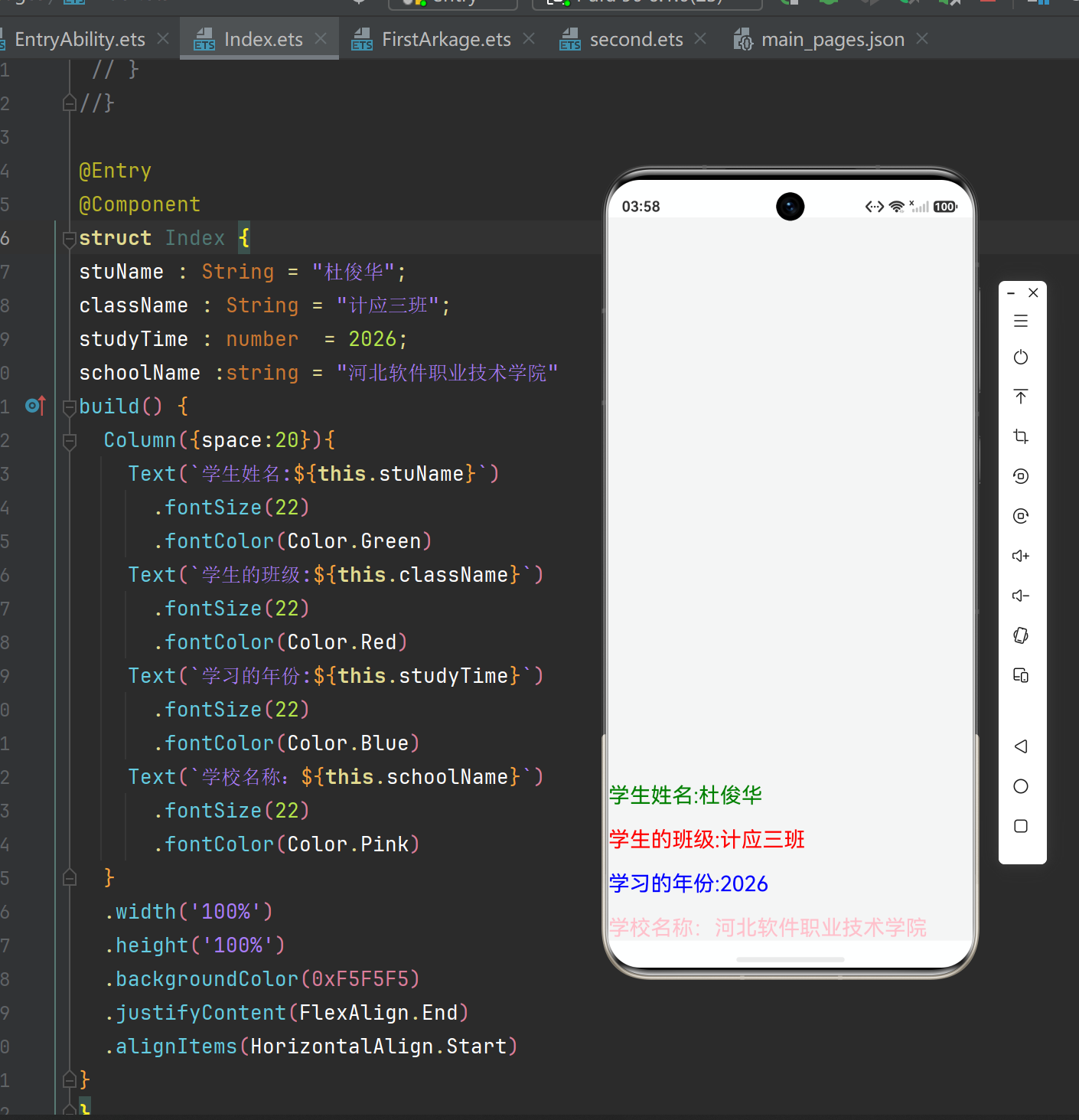Tap the emulator Recents square button
The width and height of the screenshot is (1079, 1120).
(x=1021, y=826)
